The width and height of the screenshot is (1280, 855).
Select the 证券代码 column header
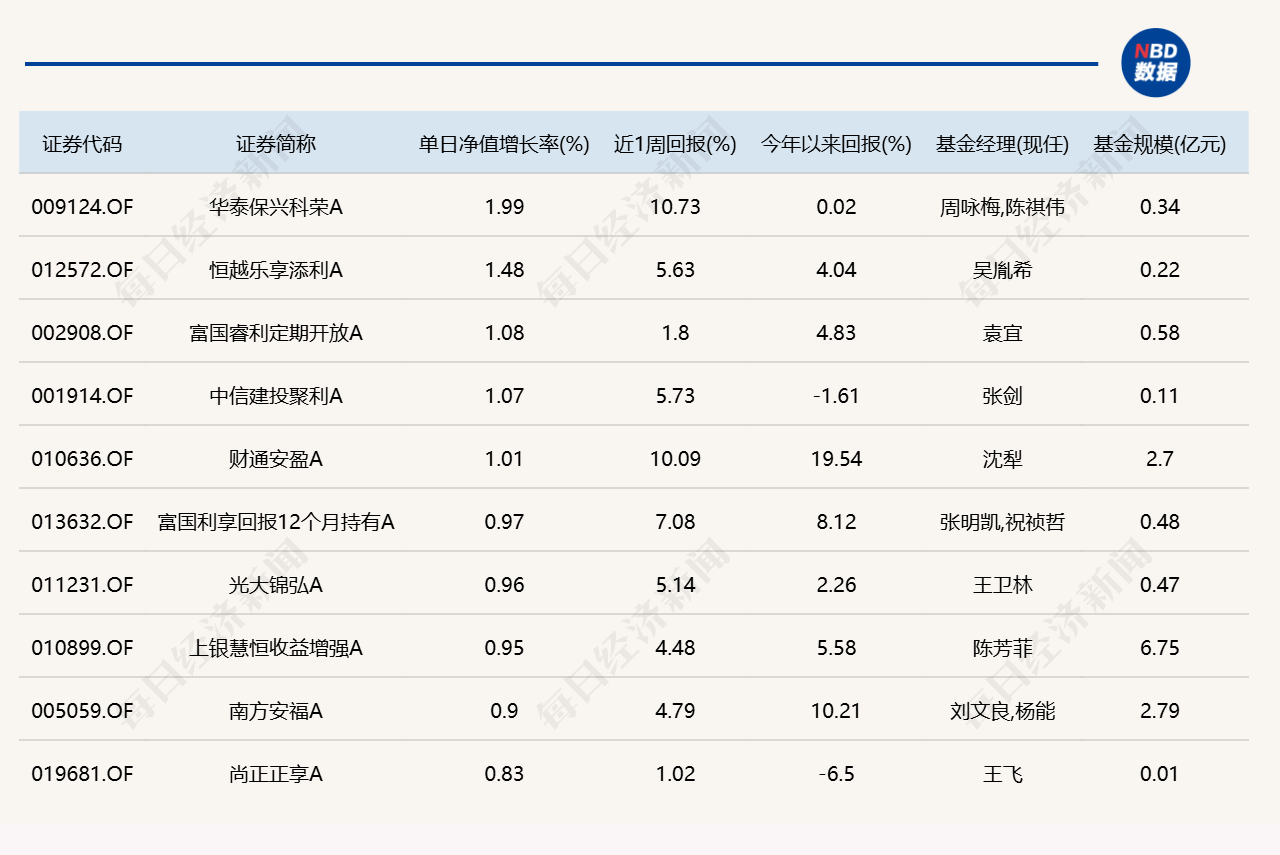(82, 144)
